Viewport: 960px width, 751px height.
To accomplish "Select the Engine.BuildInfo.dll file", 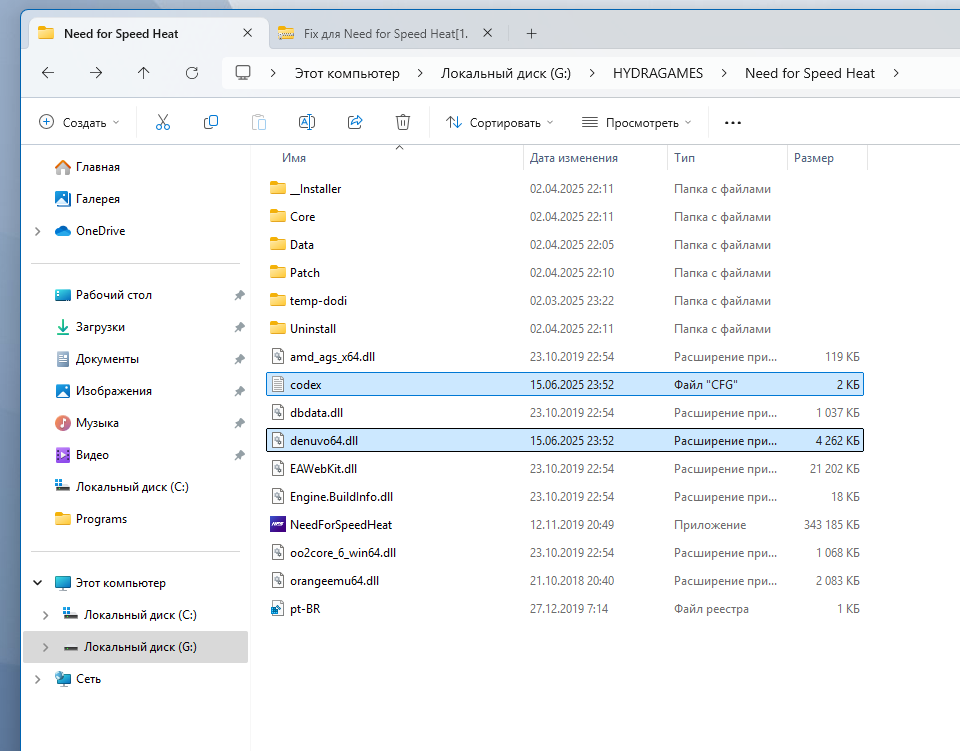I will click(564, 496).
